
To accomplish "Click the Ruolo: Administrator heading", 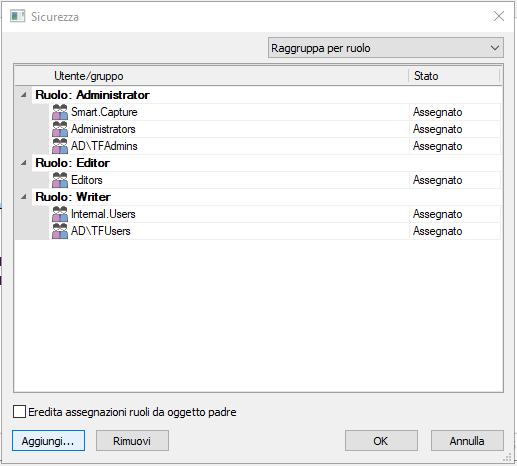I will (92, 95).
